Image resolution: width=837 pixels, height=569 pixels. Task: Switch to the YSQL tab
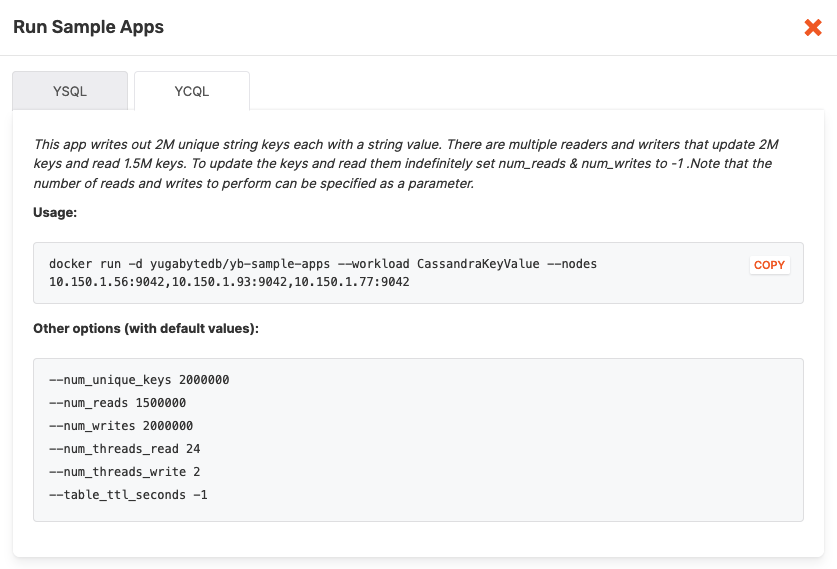pyautogui.click(x=70, y=91)
